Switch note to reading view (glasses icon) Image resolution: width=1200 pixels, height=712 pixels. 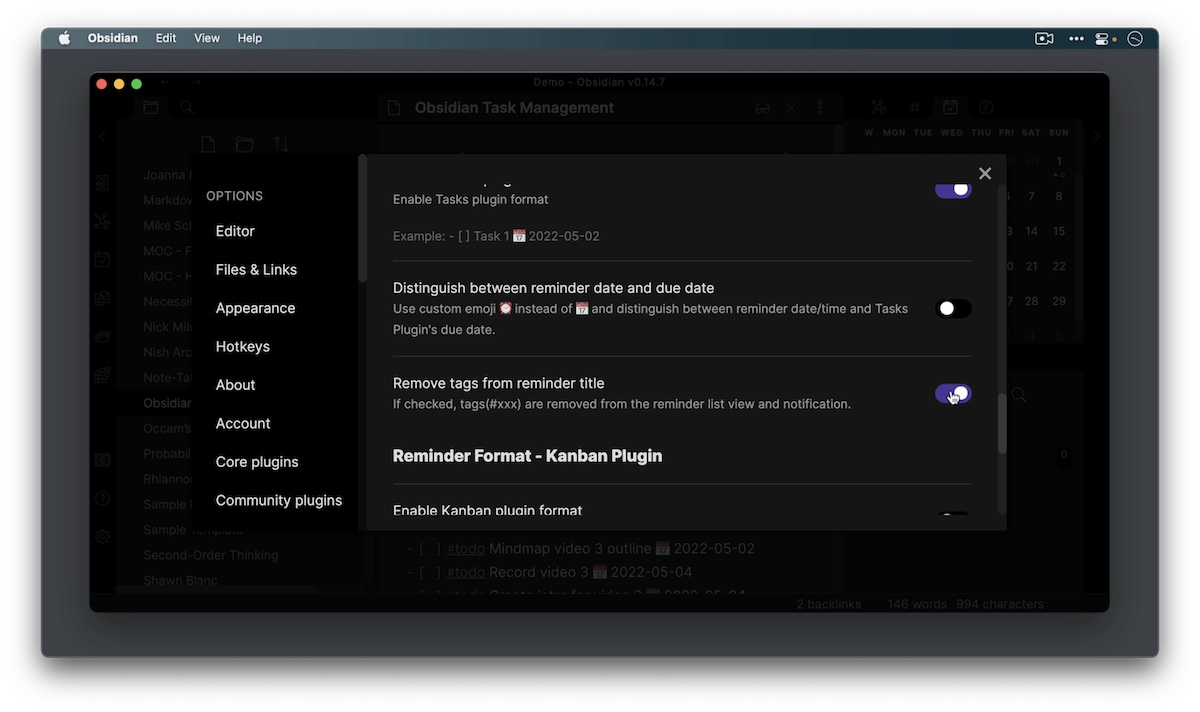tap(763, 108)
